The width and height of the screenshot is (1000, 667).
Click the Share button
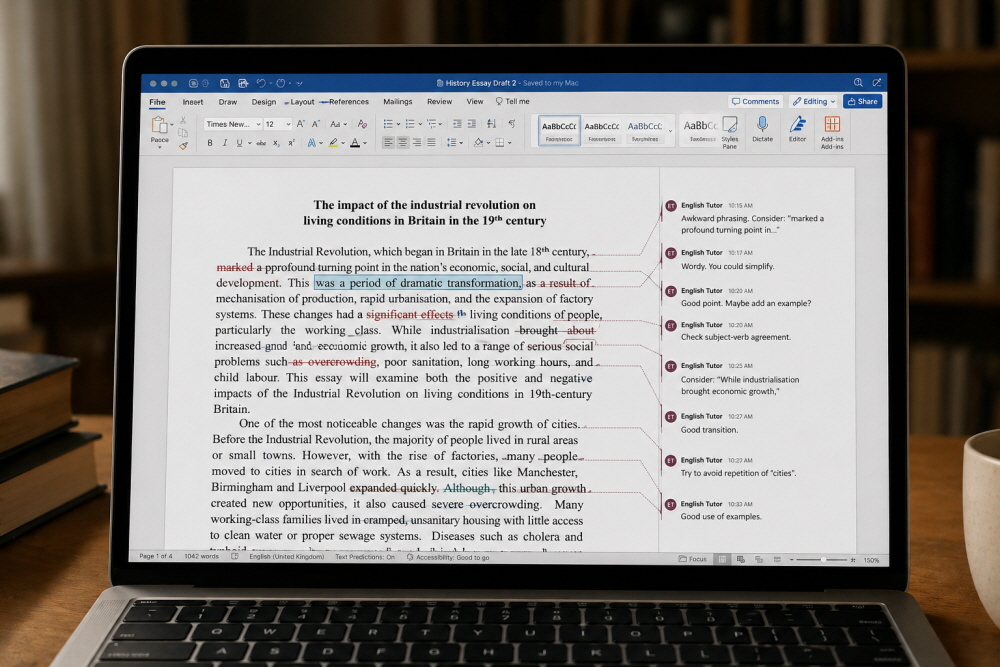click(862, 101)
